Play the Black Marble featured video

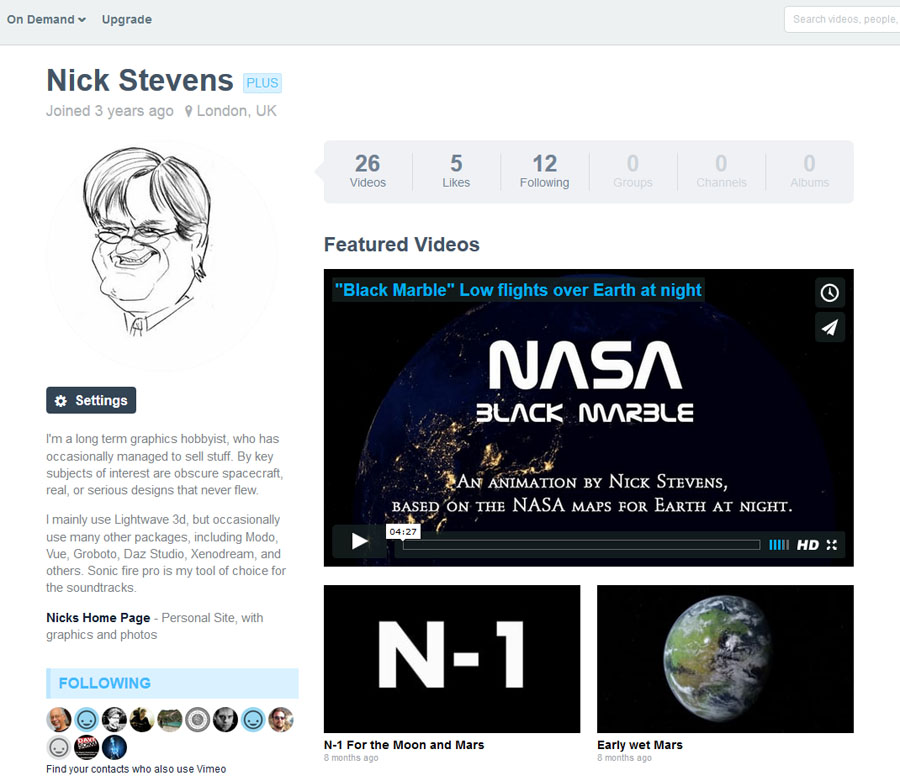(x=359, y=541)
